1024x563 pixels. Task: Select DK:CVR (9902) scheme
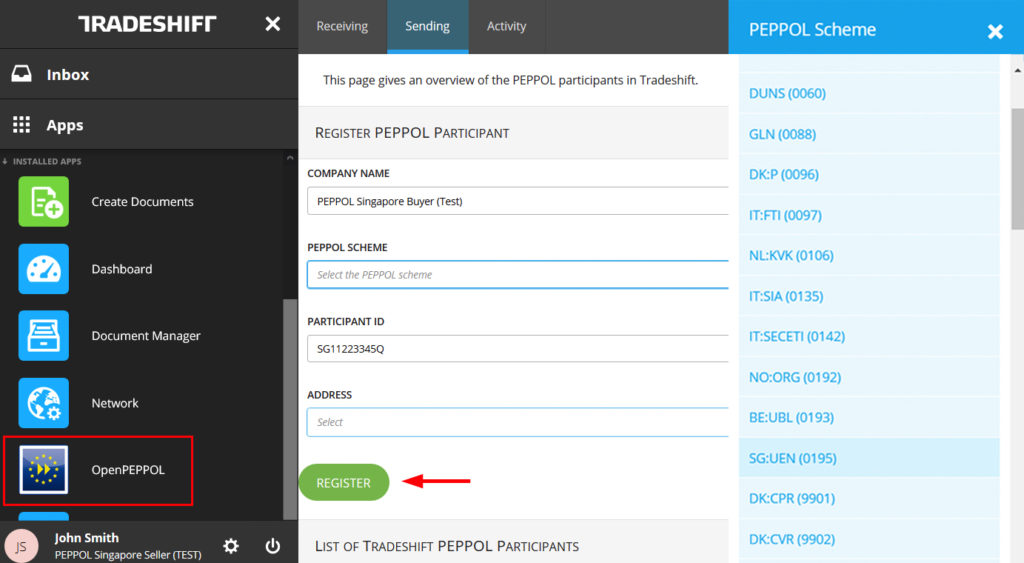[869, 539]
